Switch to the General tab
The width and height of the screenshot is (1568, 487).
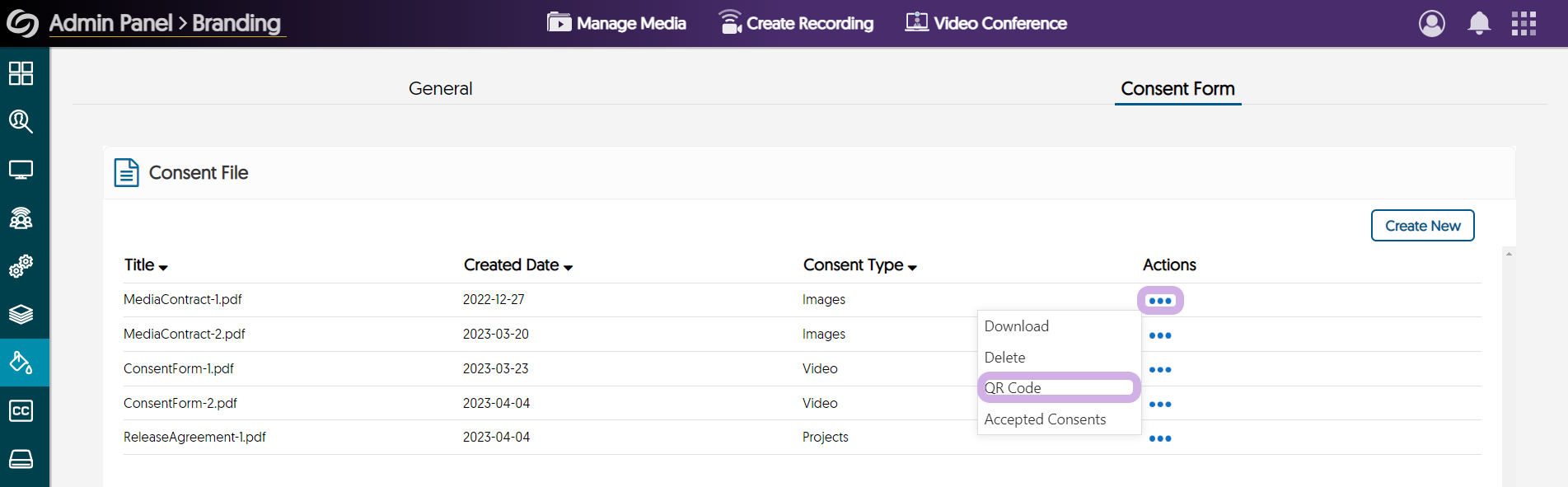[x=440, y=88]
